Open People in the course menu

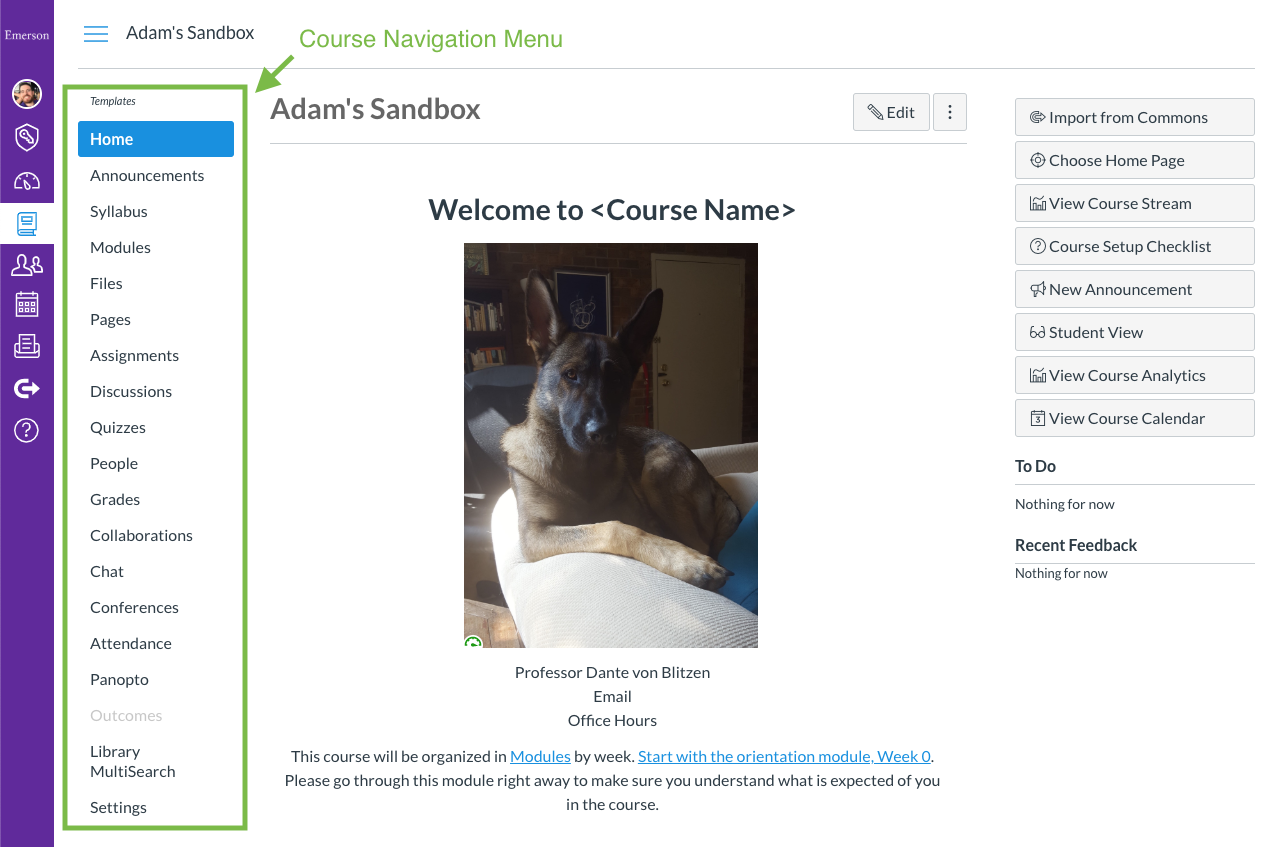pos(114,463)
